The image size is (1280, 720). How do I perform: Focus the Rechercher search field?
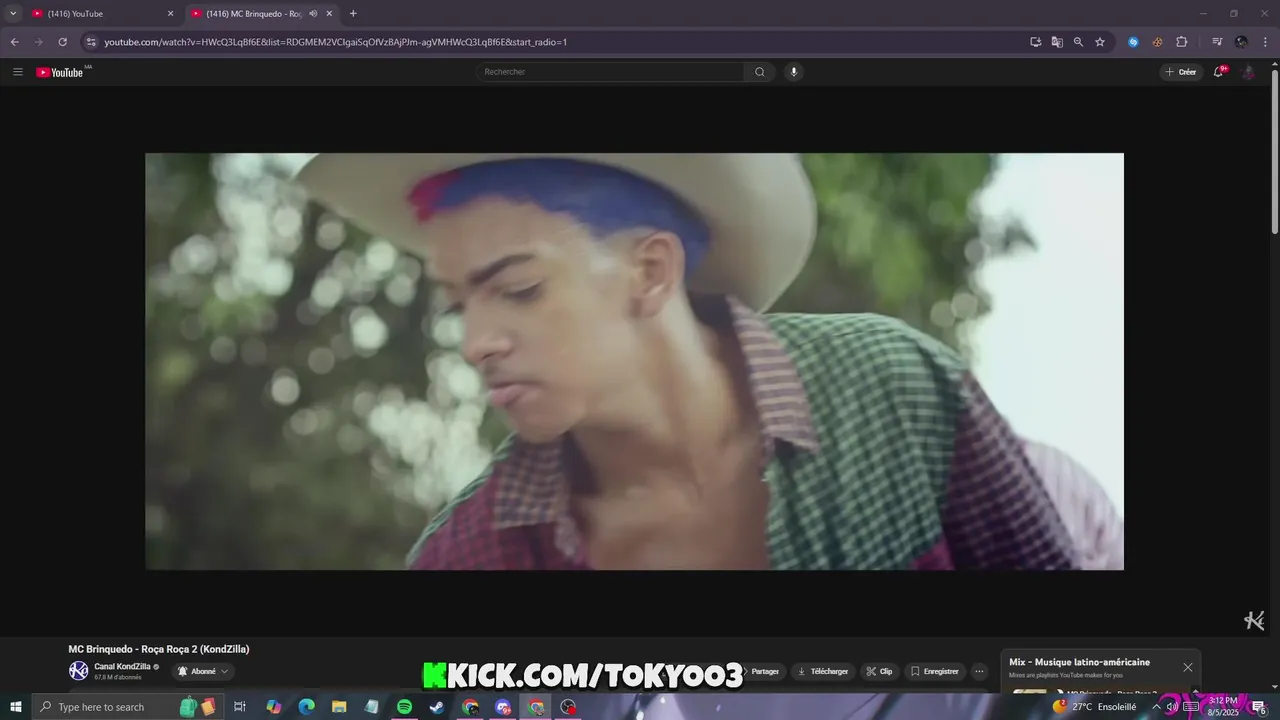(610, 72)
